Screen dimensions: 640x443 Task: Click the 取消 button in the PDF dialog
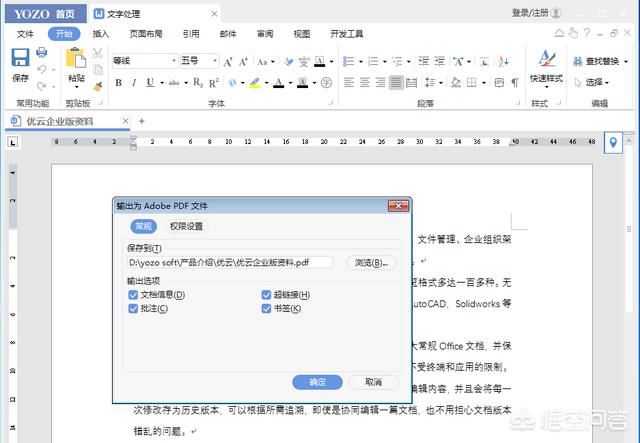[x=373, y=382]
